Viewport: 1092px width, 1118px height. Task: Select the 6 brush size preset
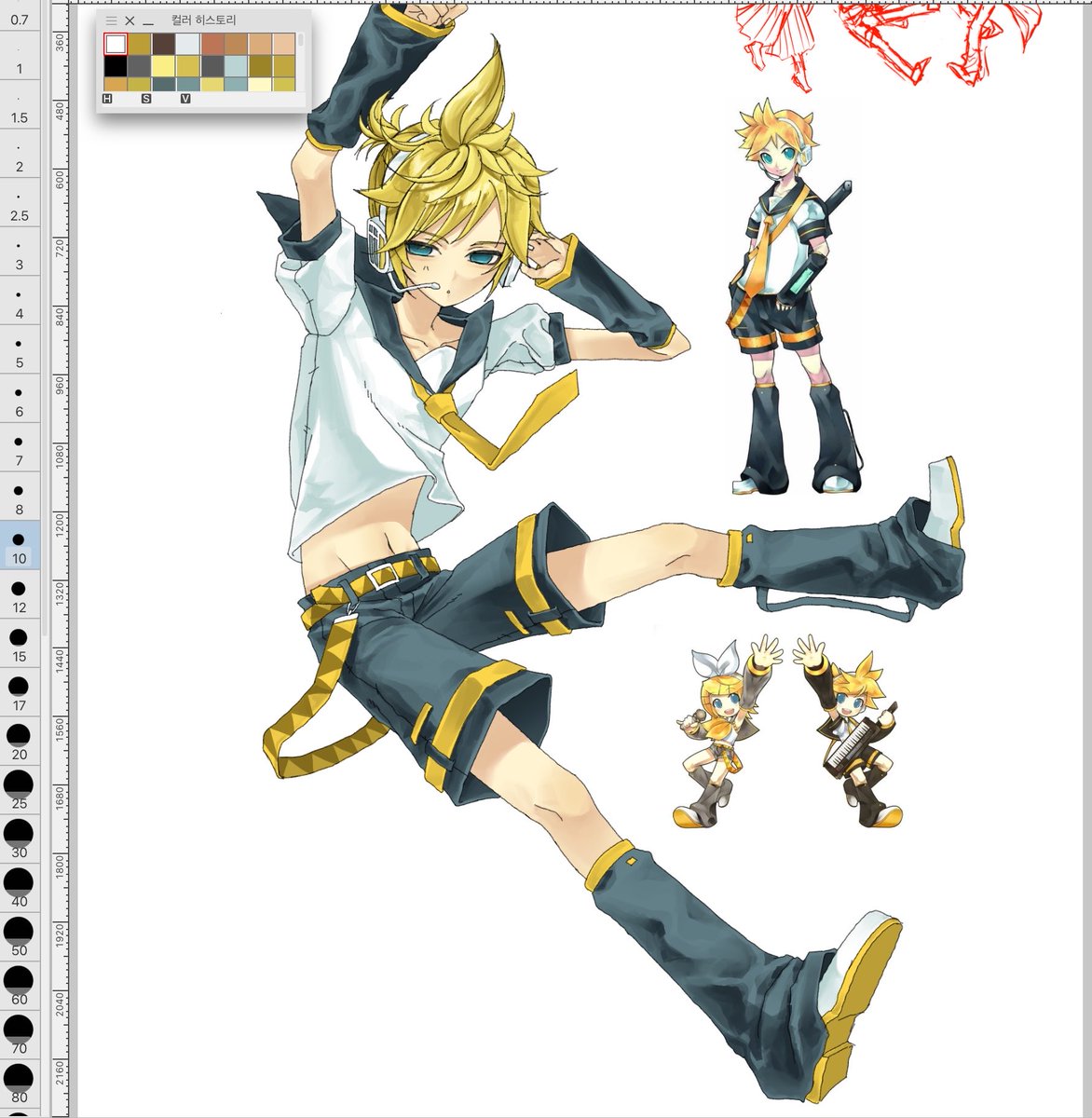point(19,399)
